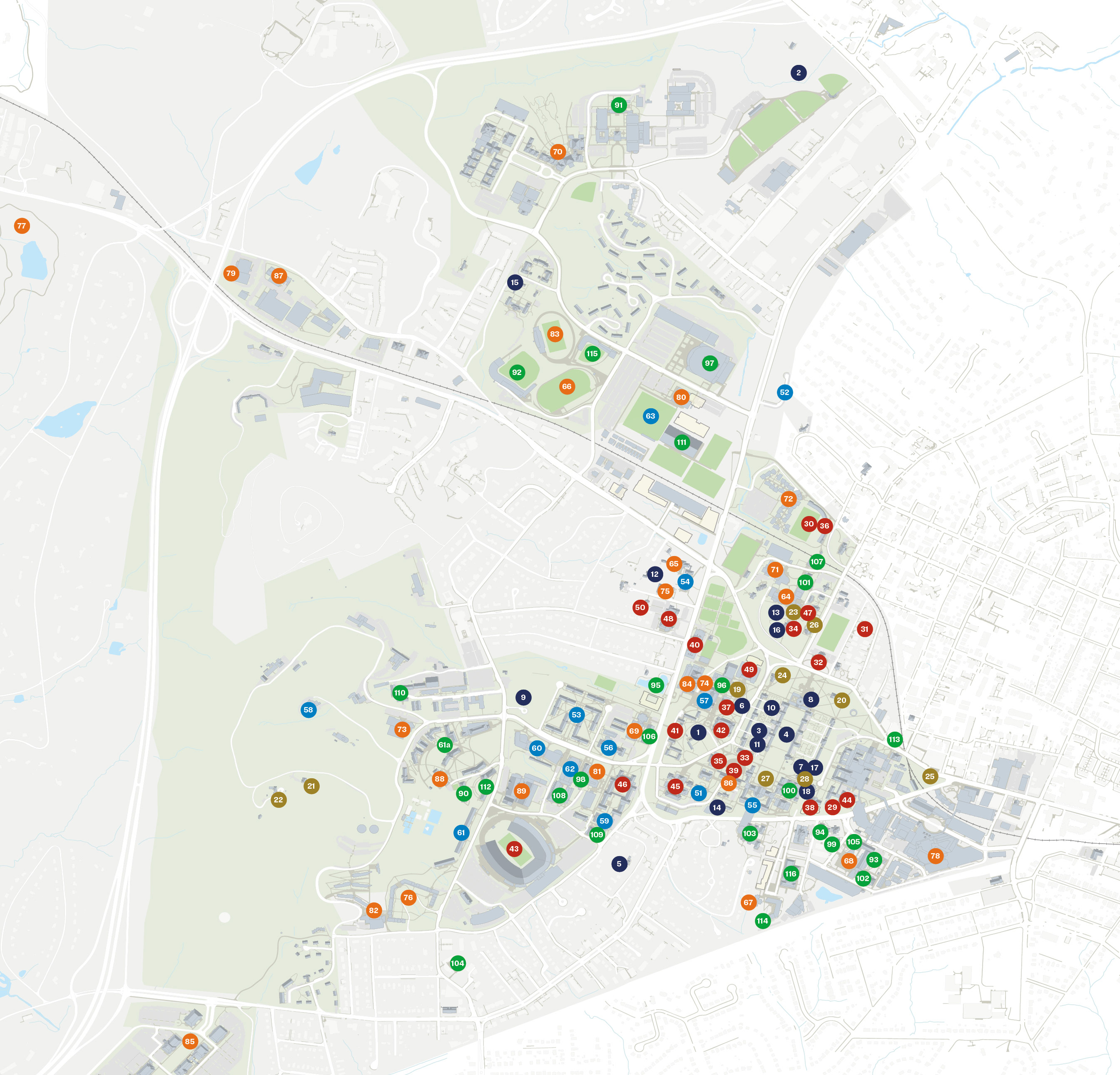The width and height of the screenshot is (1120, 1075).
Task: Click the gold marker numbered 25
Action: 930,776
